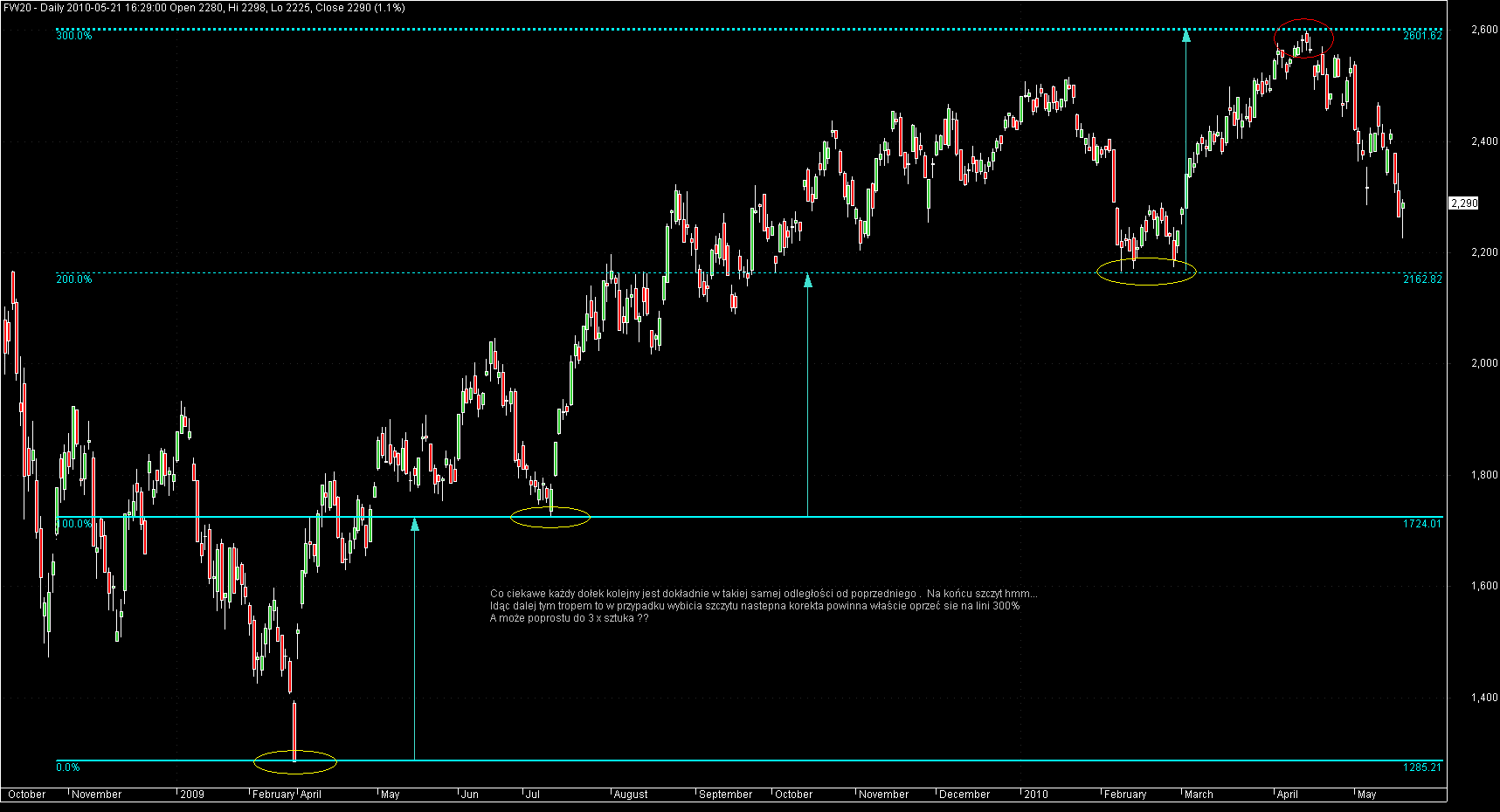The image size is (1500, 812).
Task: Click the 2010 year marker on time axis
Action: 1036,795
